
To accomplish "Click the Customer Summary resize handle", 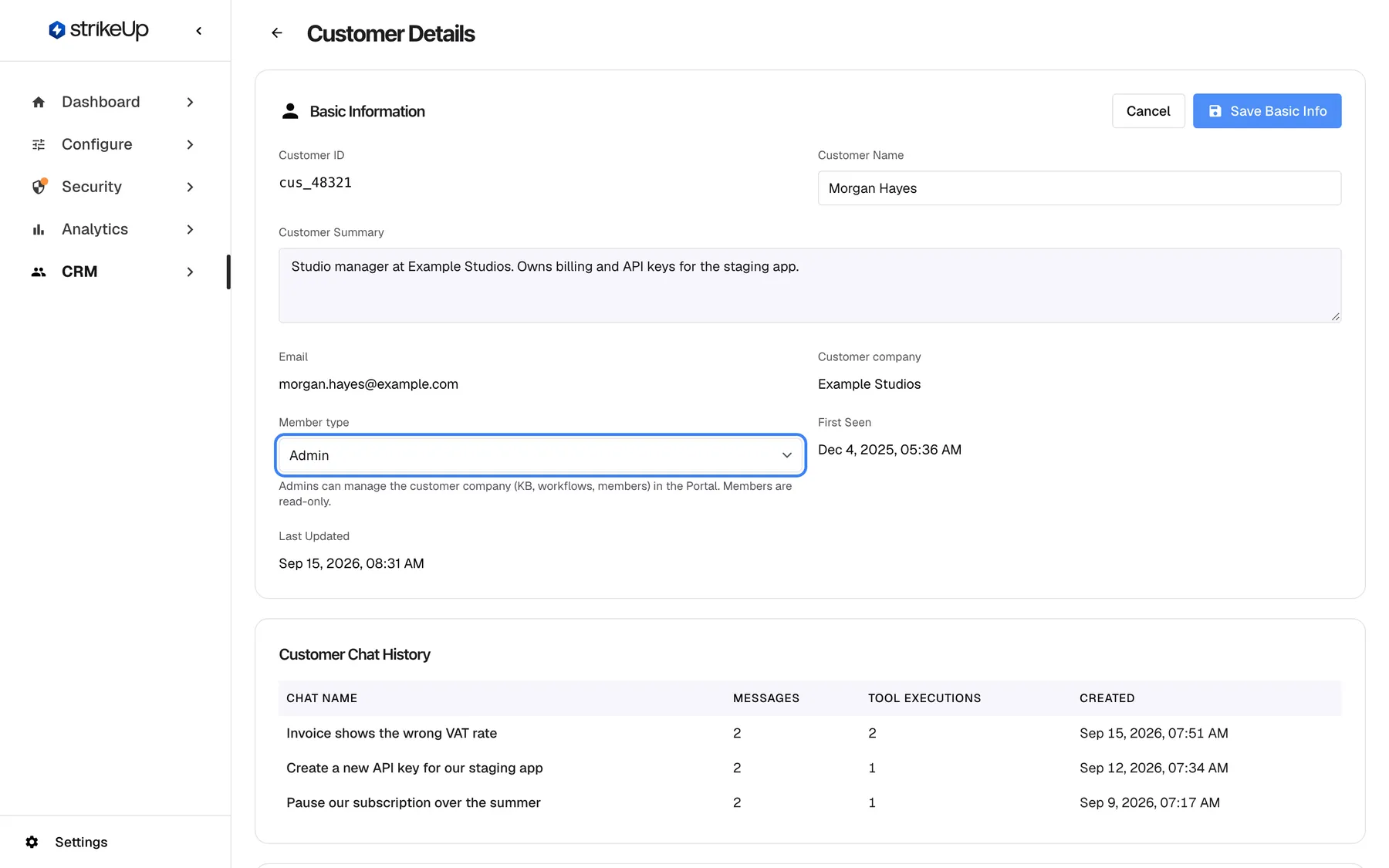I will [1335, 316].
